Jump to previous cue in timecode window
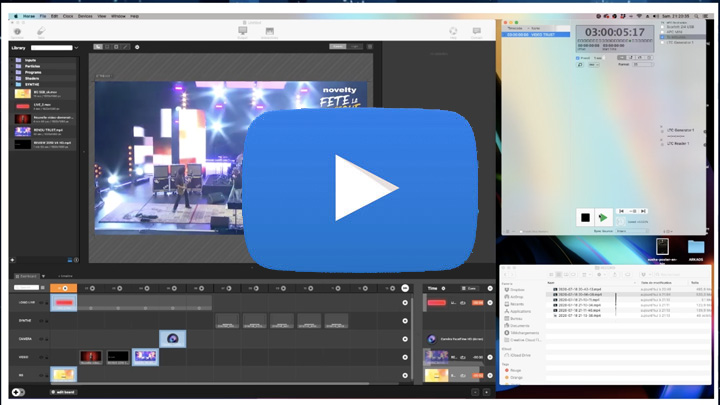 [x=621, y=211]
